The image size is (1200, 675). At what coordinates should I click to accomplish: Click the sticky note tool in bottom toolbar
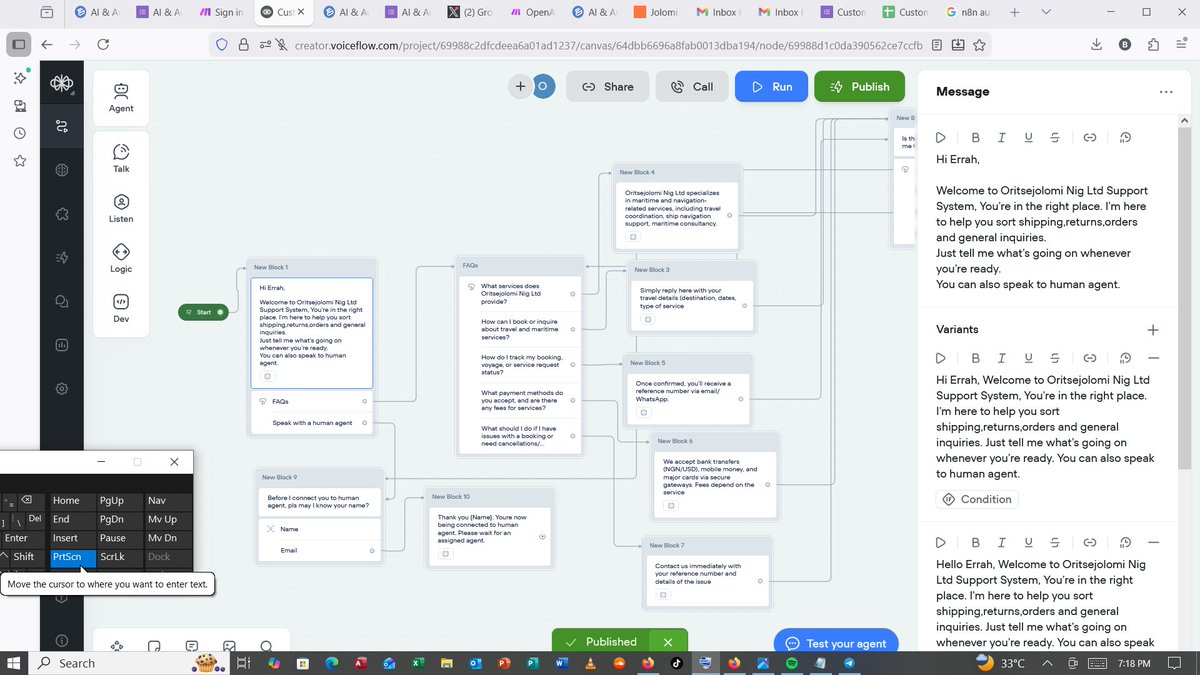[x=154, y=647]
